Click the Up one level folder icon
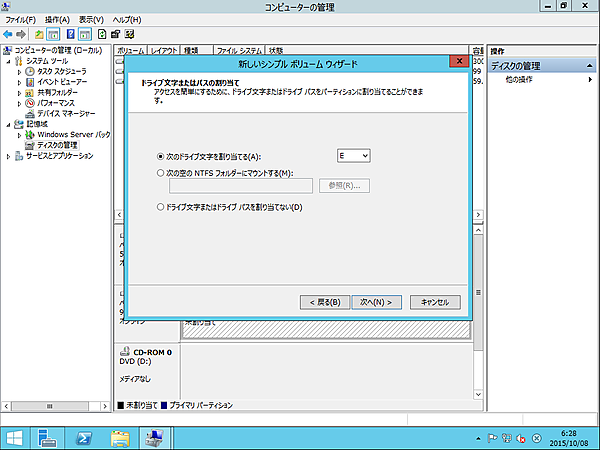This screenshot has height=450, width=600. (x=39, y=34)
